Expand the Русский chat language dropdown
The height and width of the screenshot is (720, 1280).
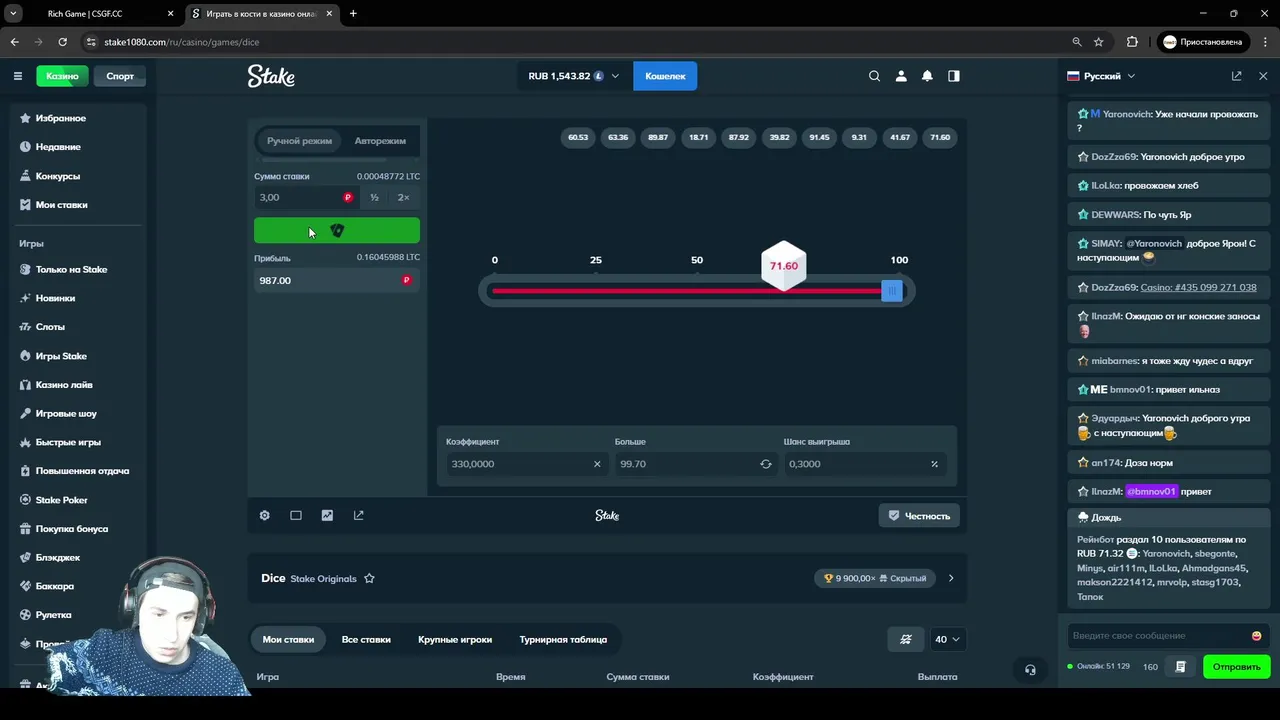coord(1101,76)
